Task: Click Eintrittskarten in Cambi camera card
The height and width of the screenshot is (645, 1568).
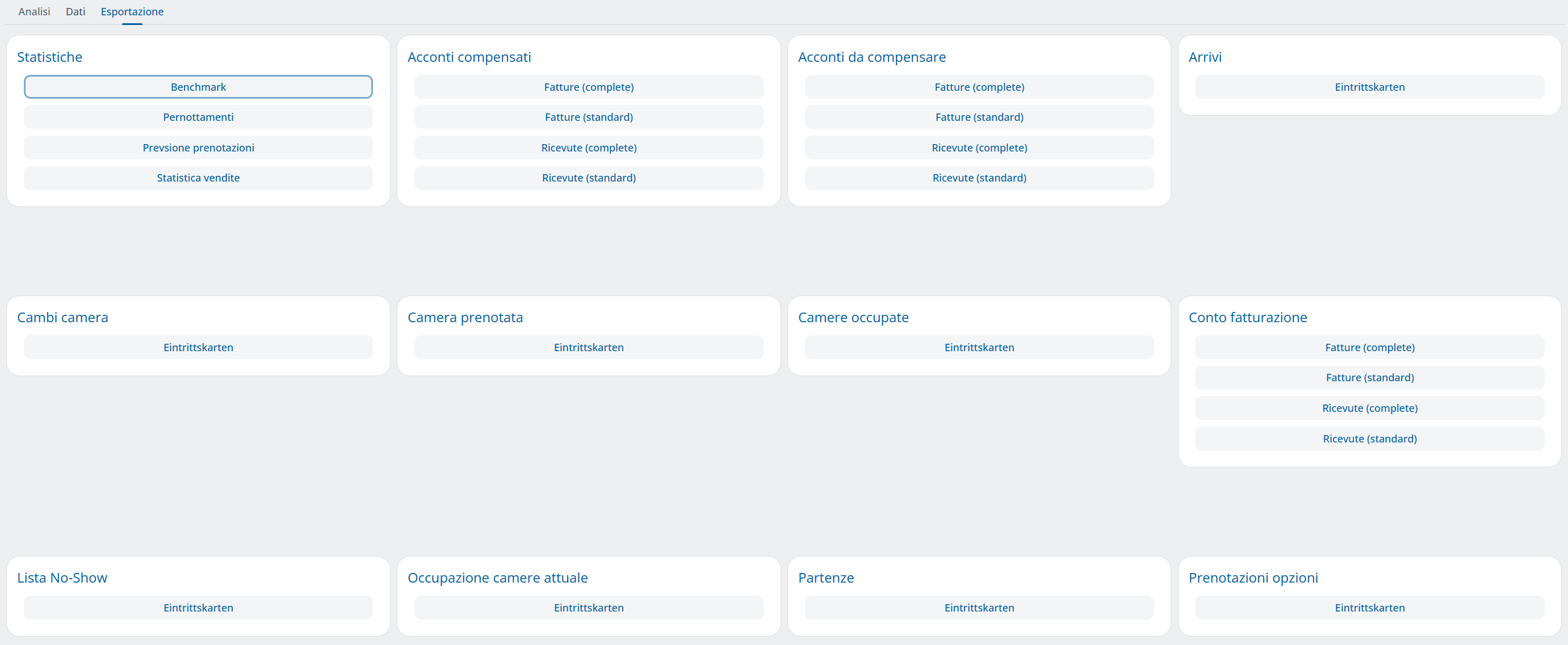Action: click(199, 347)
